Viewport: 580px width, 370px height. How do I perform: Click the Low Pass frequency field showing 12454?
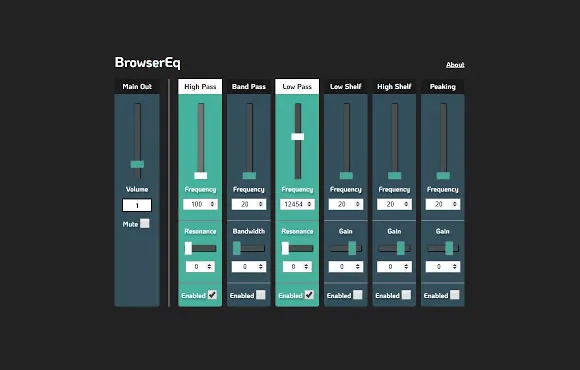click(297, 204)
